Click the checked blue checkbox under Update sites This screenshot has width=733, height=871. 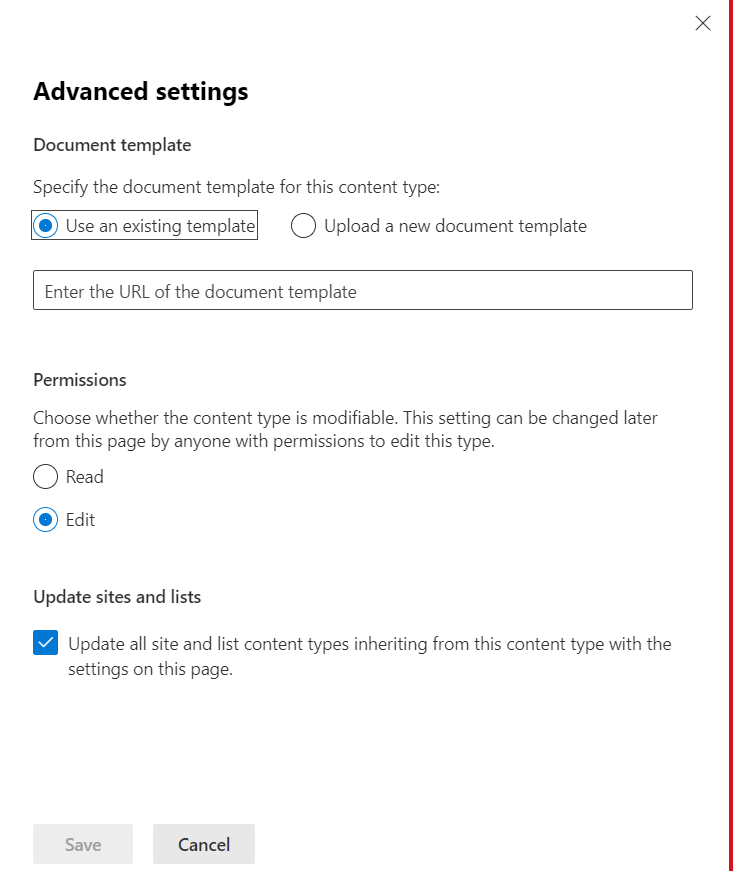click(x=45, y=643)
